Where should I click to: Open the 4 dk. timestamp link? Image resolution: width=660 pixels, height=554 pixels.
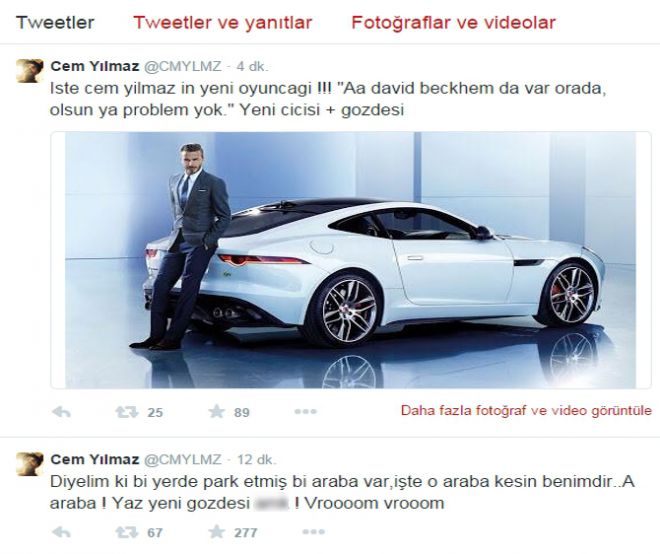[x=252, y=67]
